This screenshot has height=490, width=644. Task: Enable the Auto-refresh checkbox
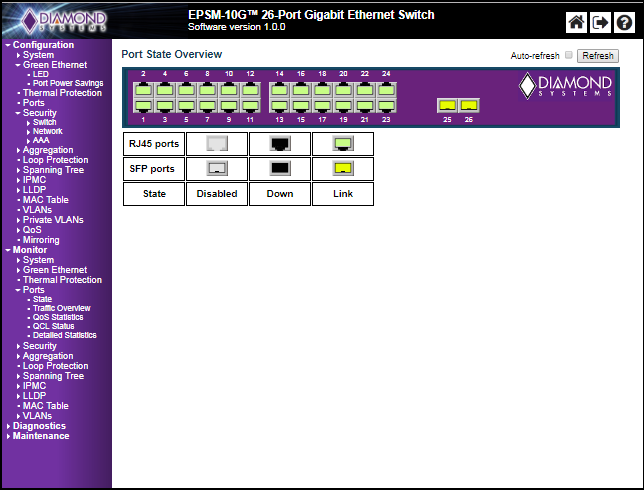(568, 55)
